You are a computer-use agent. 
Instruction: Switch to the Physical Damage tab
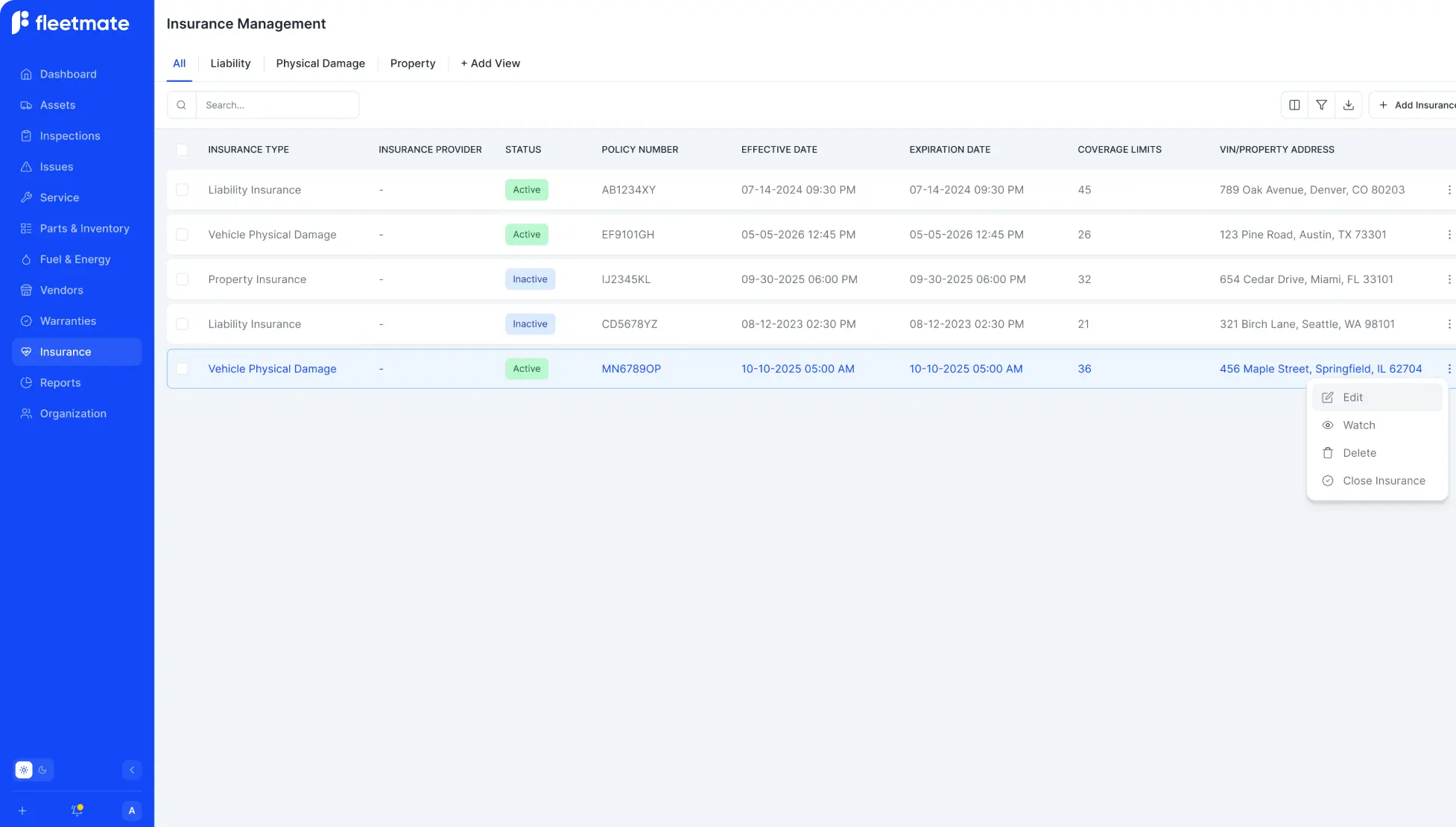pos(320,63)
